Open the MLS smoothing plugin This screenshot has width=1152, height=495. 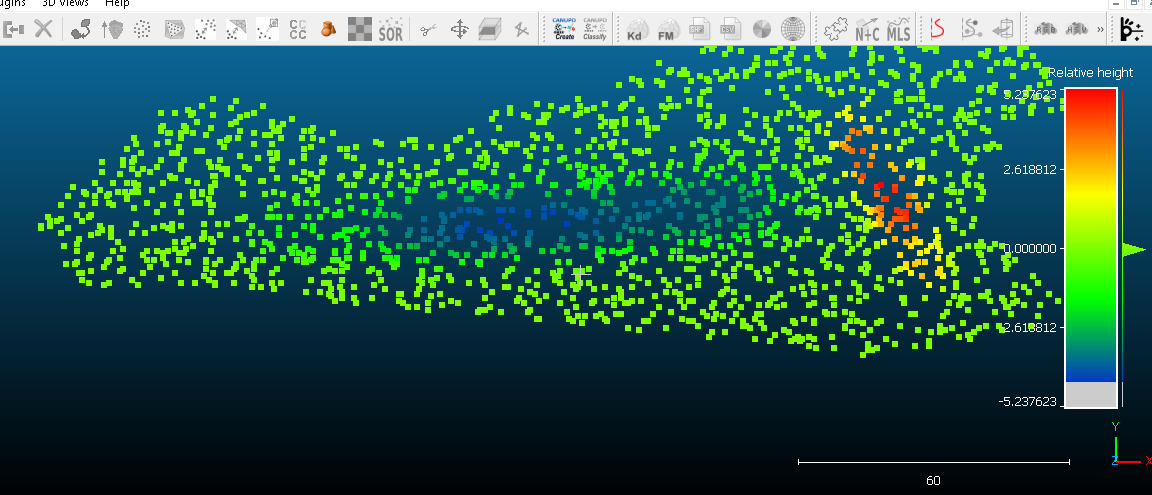(x=899, y=30)
